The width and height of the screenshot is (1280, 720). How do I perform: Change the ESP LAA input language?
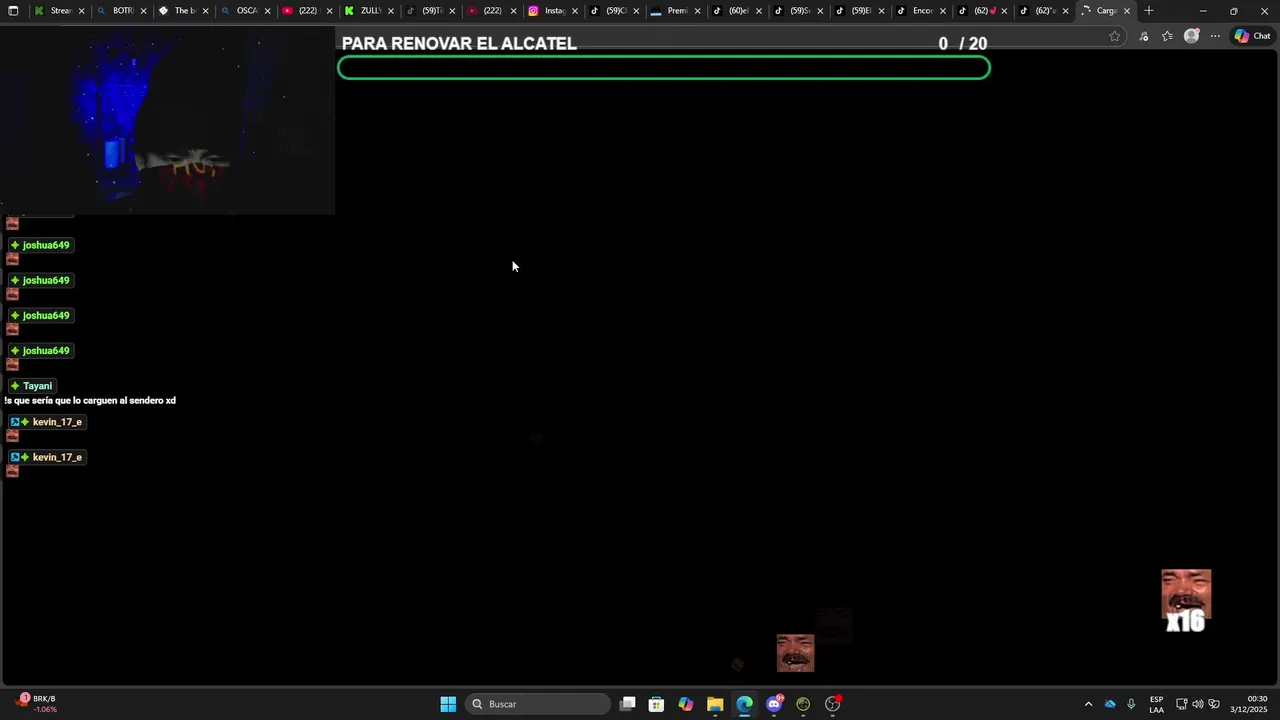click(x=1156, y=704)
